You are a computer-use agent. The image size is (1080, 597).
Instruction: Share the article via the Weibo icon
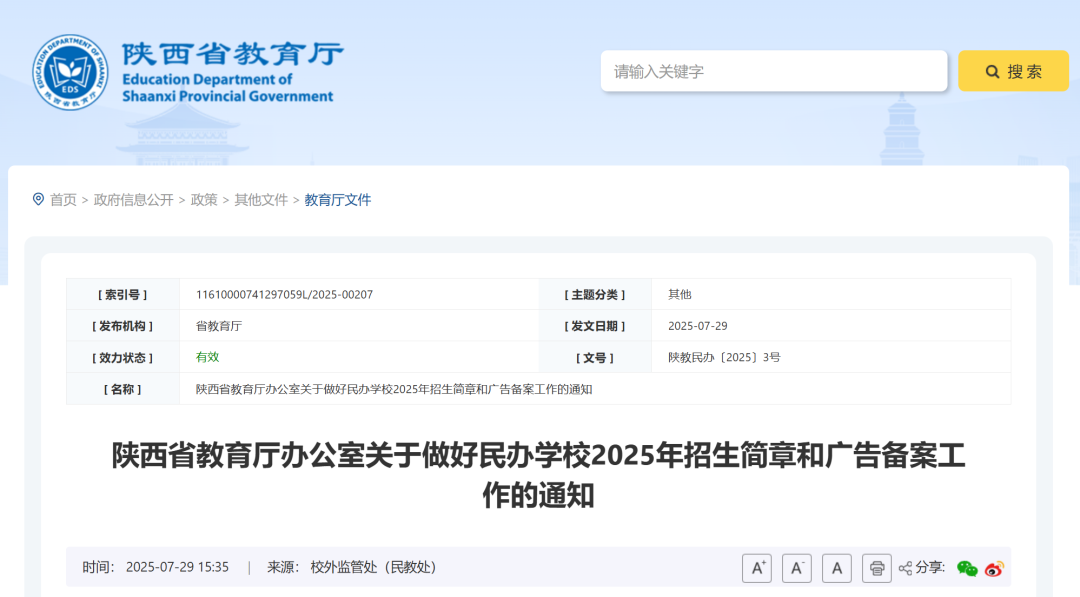pyautogui.click(x=992, y=568)
